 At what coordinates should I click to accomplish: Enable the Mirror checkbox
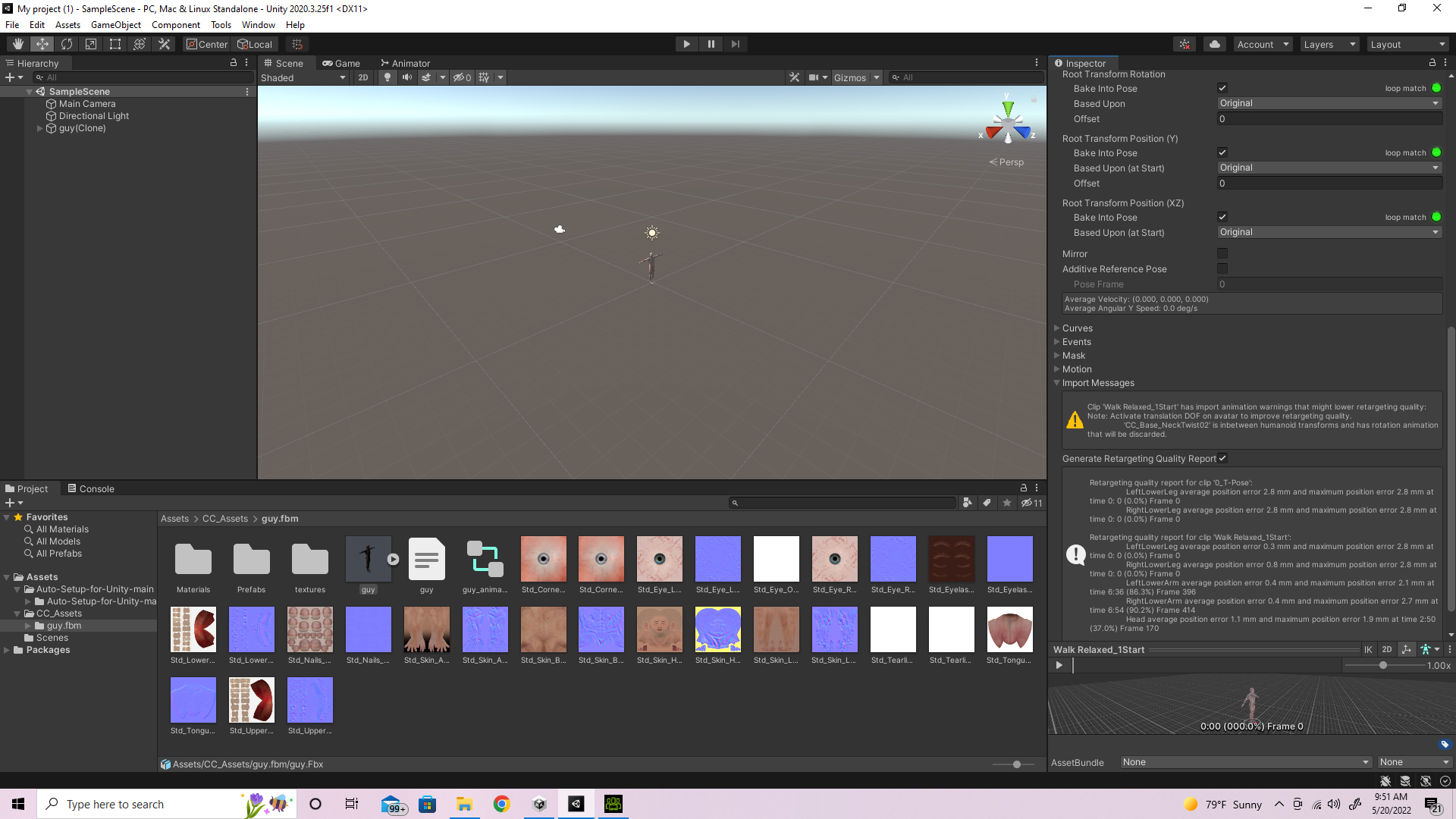point(1222,254)
